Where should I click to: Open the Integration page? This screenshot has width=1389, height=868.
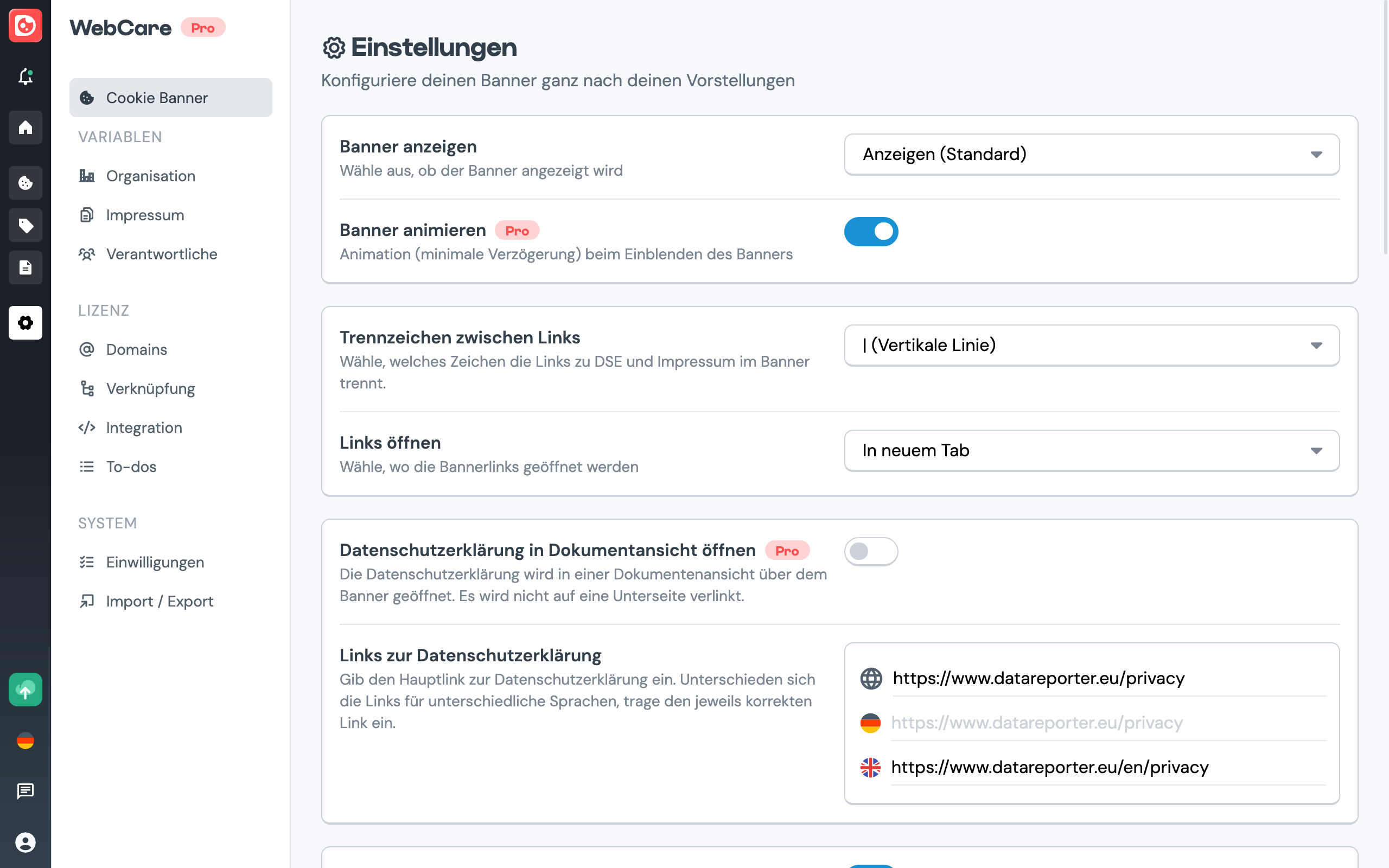pos(143,427)
